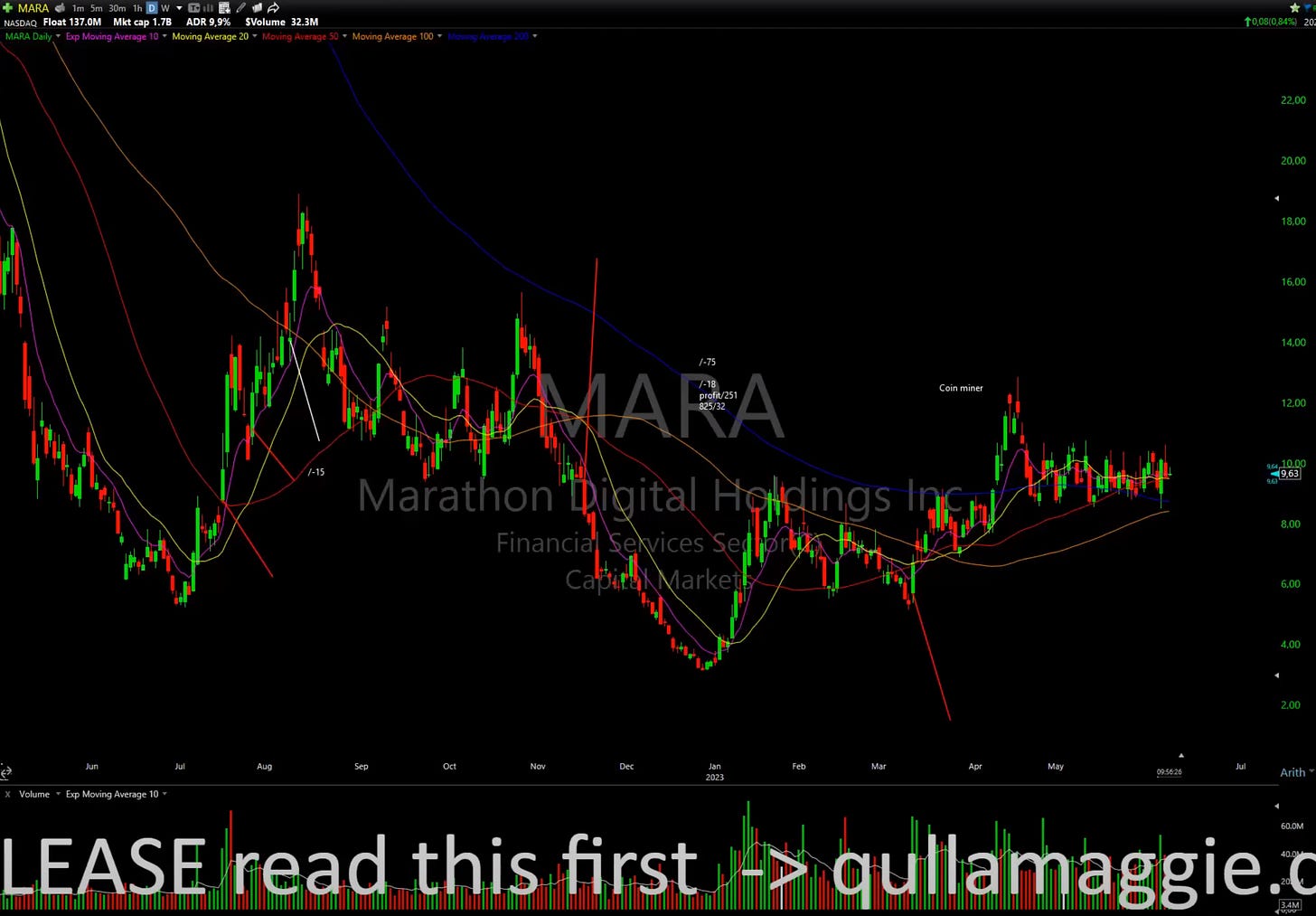The image size is (1316, 916).
Task: Select the '/-75' chart annotation
Action: 707,362
